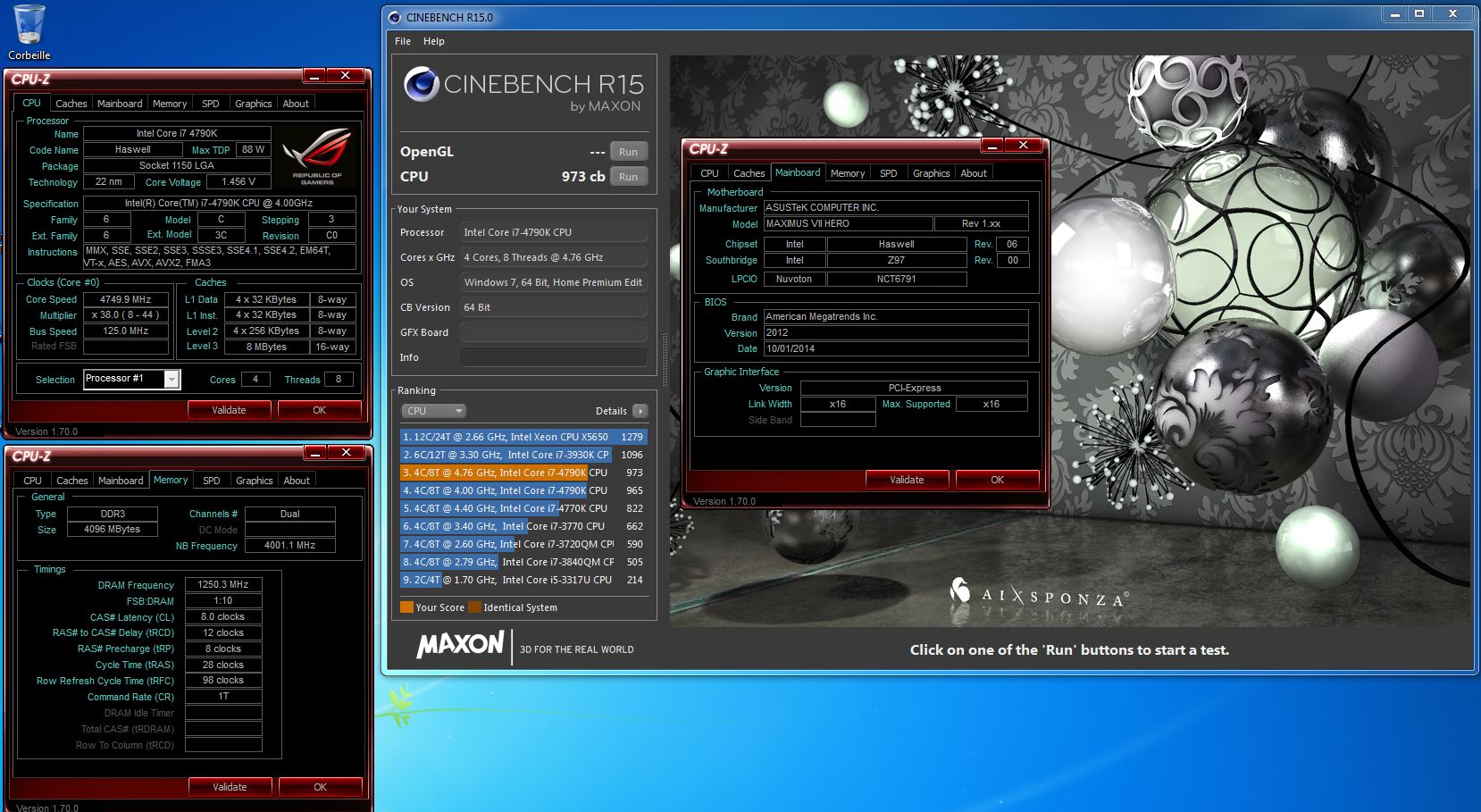Select ranking row Core i7-4770K
The height and width of the screenshot is (812, 1481).
tap(523, 508)
